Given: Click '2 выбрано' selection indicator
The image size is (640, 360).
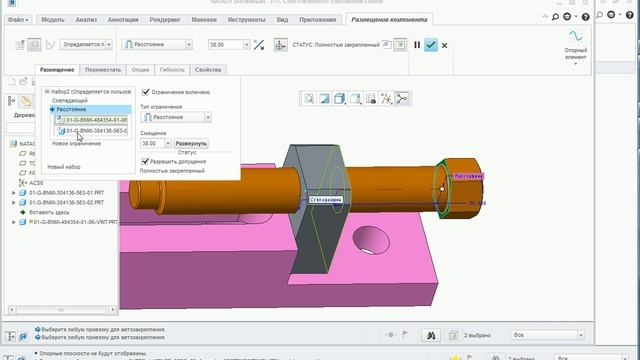Looking at the screenshot, I should pyautogui.click(x=477, y=336).
